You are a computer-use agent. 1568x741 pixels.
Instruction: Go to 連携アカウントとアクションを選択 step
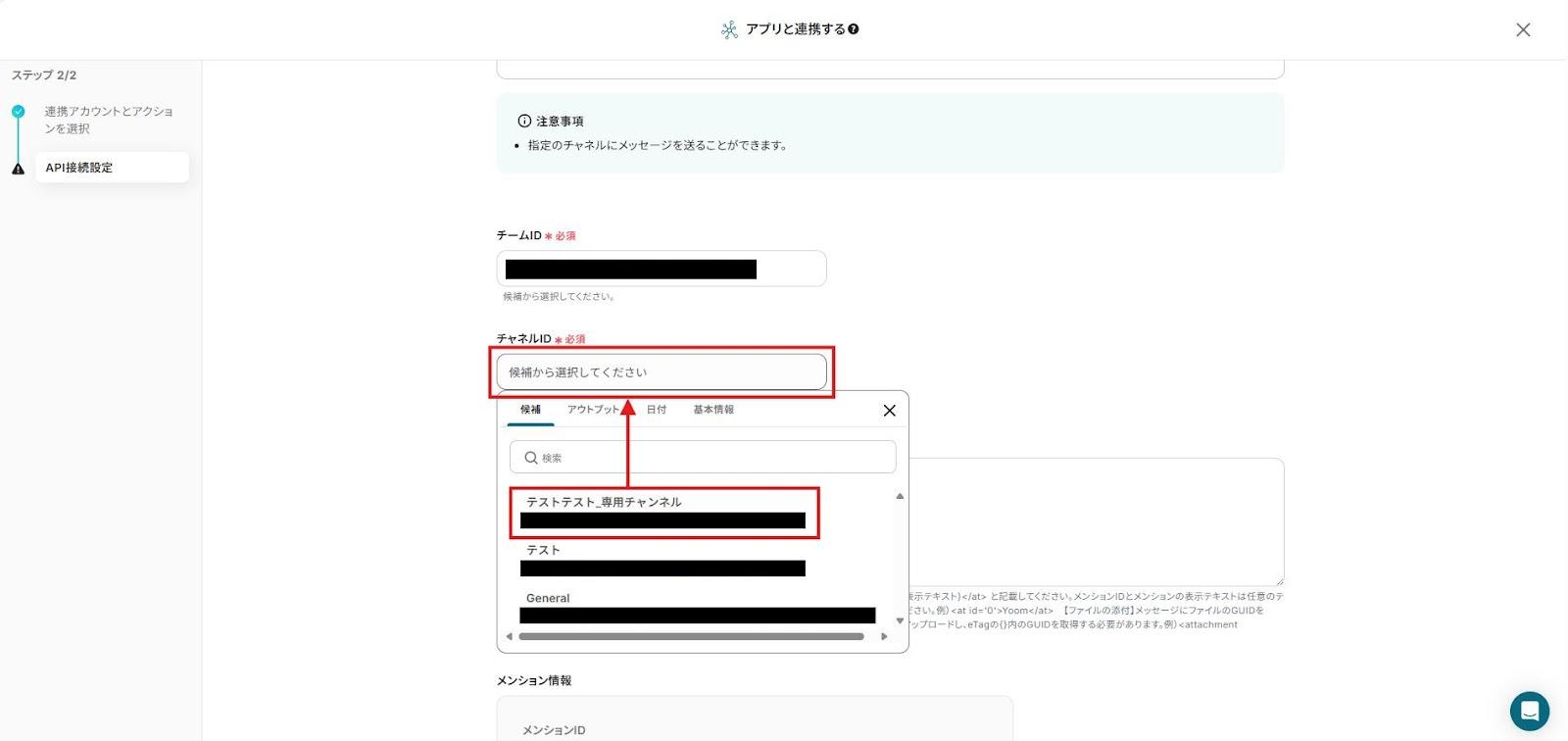pyautogui.click(x=109, y=120)
